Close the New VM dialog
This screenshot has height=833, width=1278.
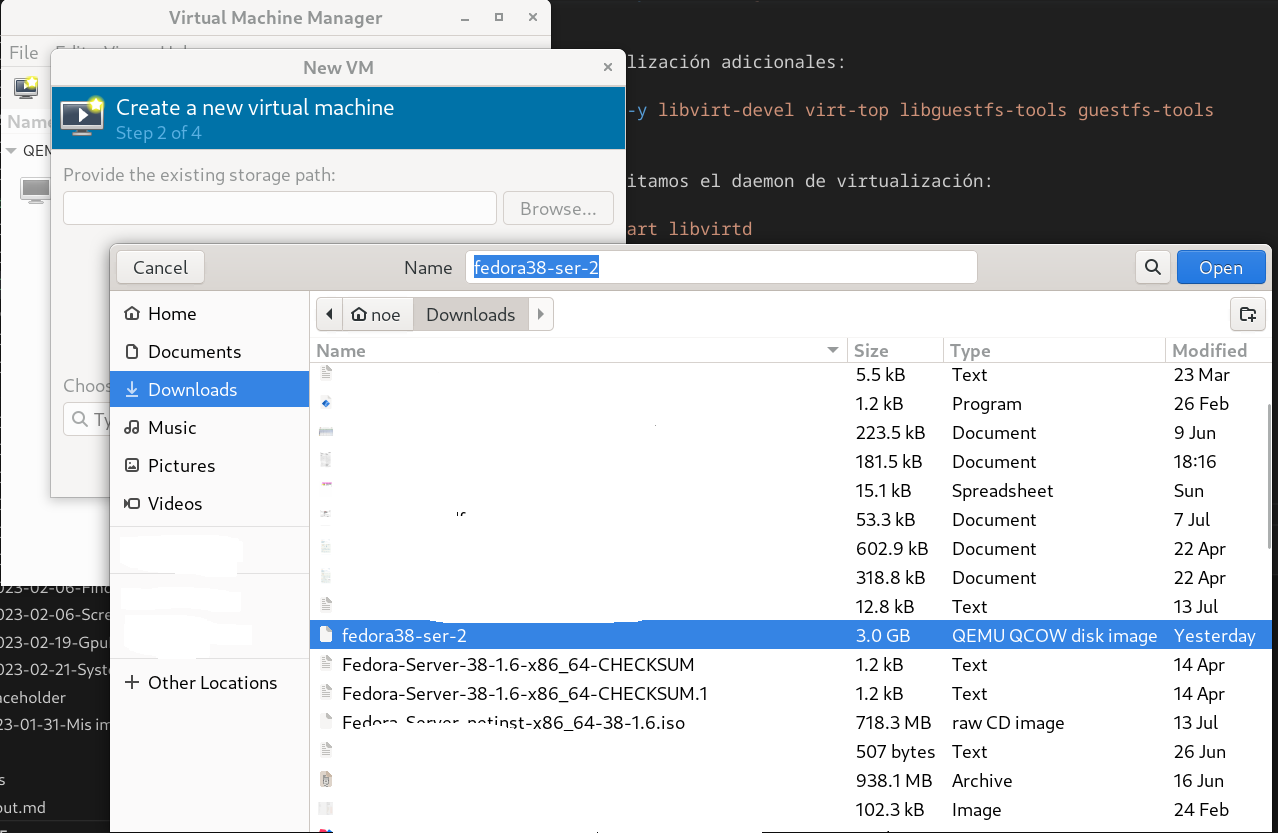[x=608, y=68]
